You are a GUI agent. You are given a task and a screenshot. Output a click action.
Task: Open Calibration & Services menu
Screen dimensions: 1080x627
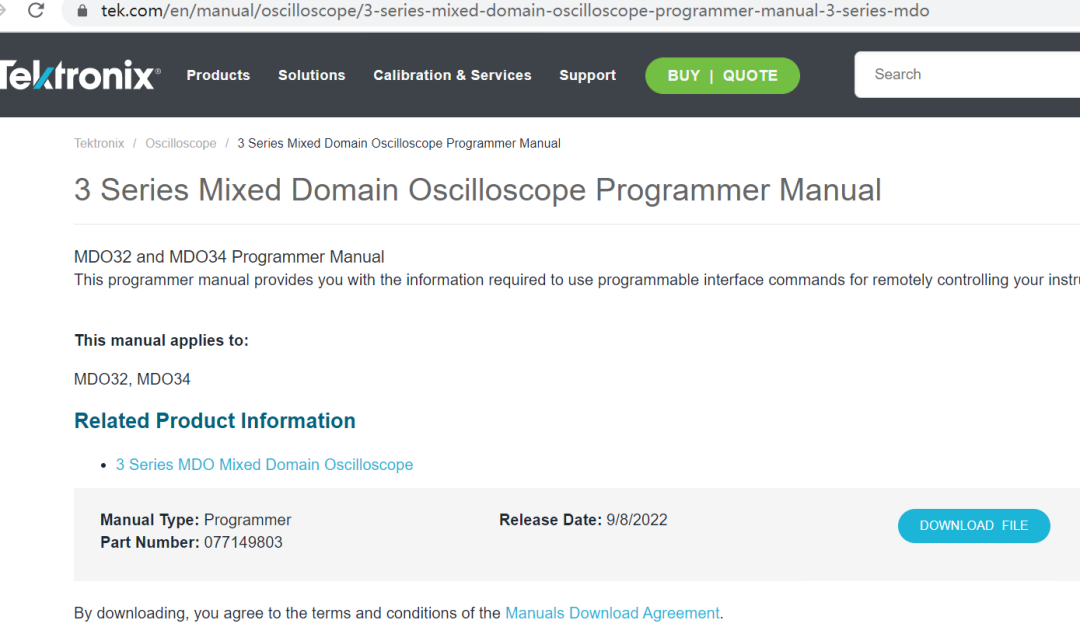tap(452, 75)
